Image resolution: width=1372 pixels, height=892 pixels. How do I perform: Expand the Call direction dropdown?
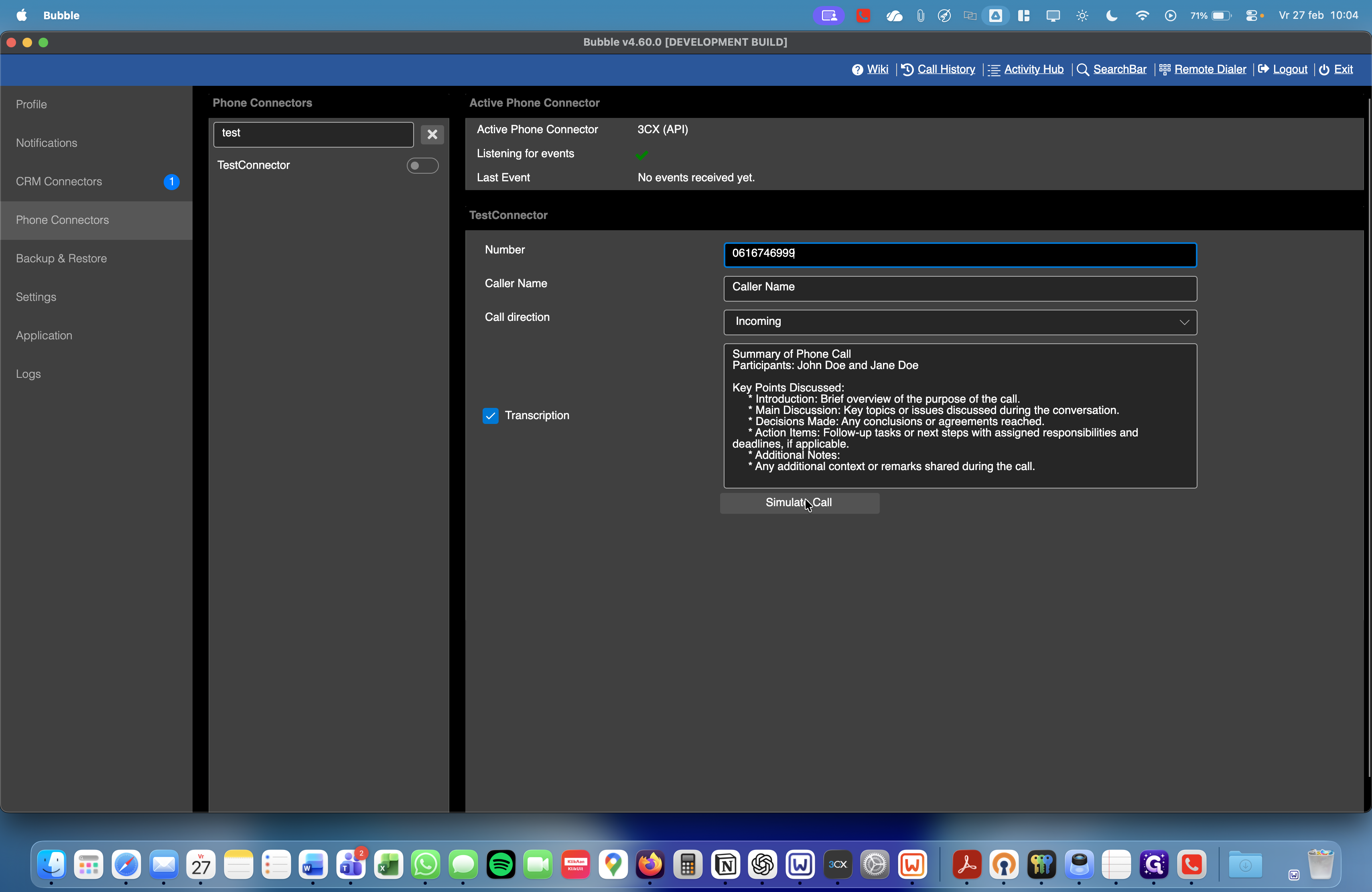click(959, 322)
